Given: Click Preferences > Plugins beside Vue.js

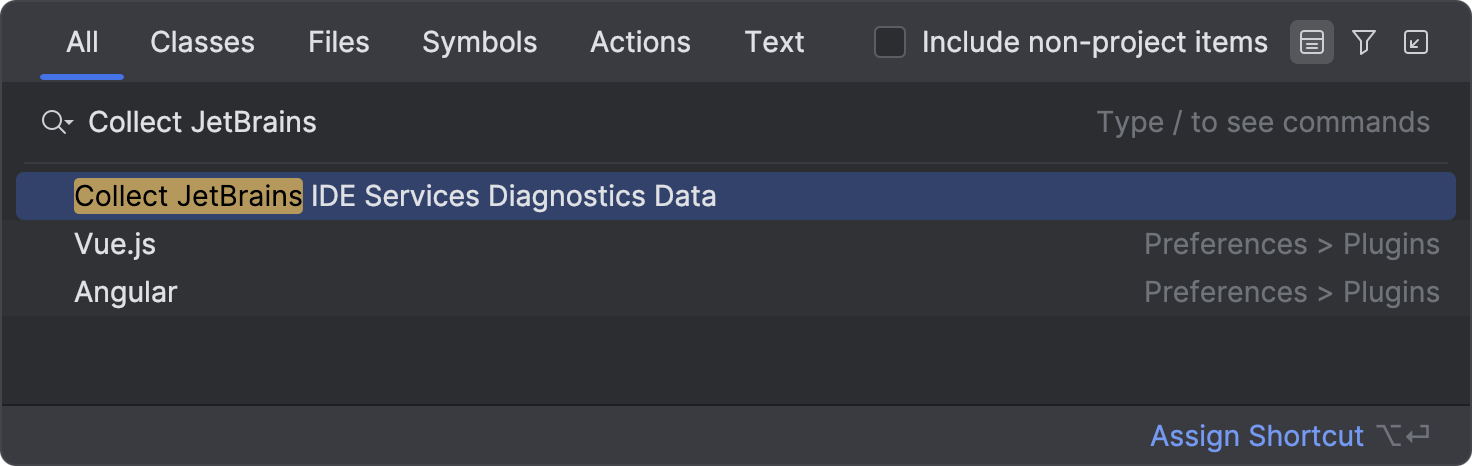Looking at the screenshot, I should tap(1292, 244).
